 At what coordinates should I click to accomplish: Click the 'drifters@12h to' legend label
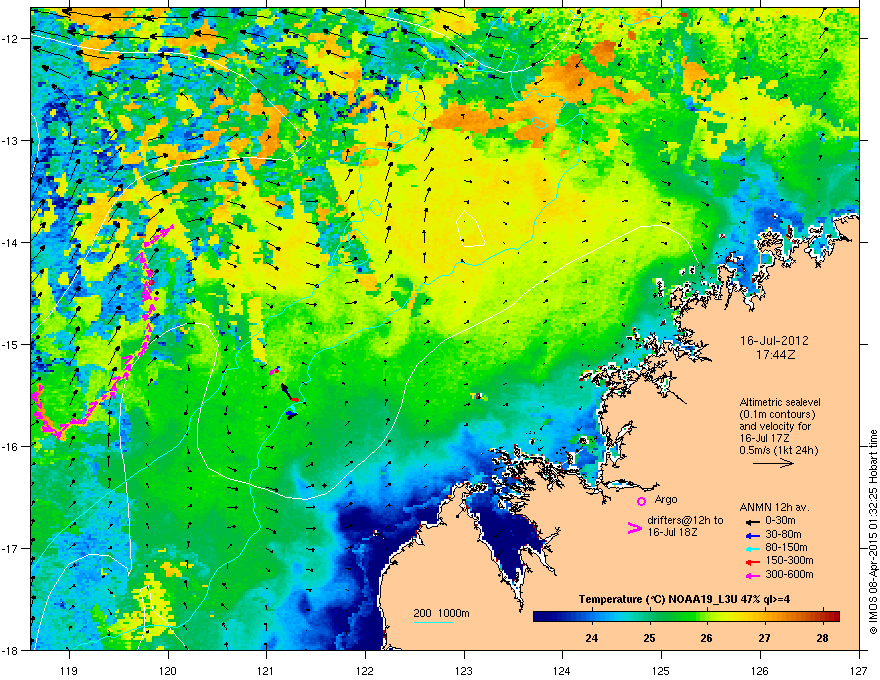685,520
